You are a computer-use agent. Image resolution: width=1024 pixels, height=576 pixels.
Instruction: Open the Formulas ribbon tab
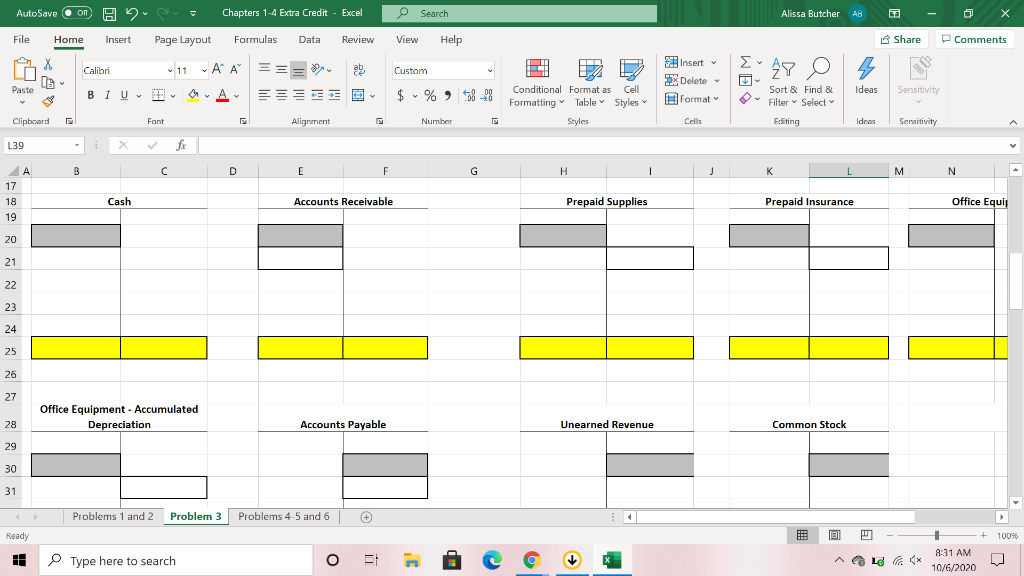tap(255, 39)
